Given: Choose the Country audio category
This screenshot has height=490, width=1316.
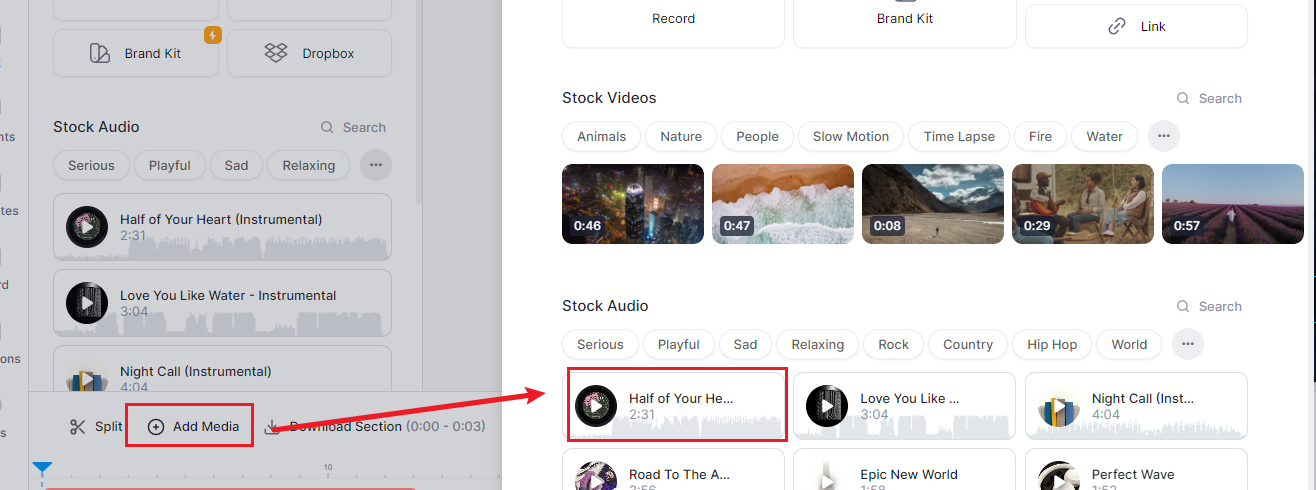Looking at the screenshot, I should click(x=967, y=344).
